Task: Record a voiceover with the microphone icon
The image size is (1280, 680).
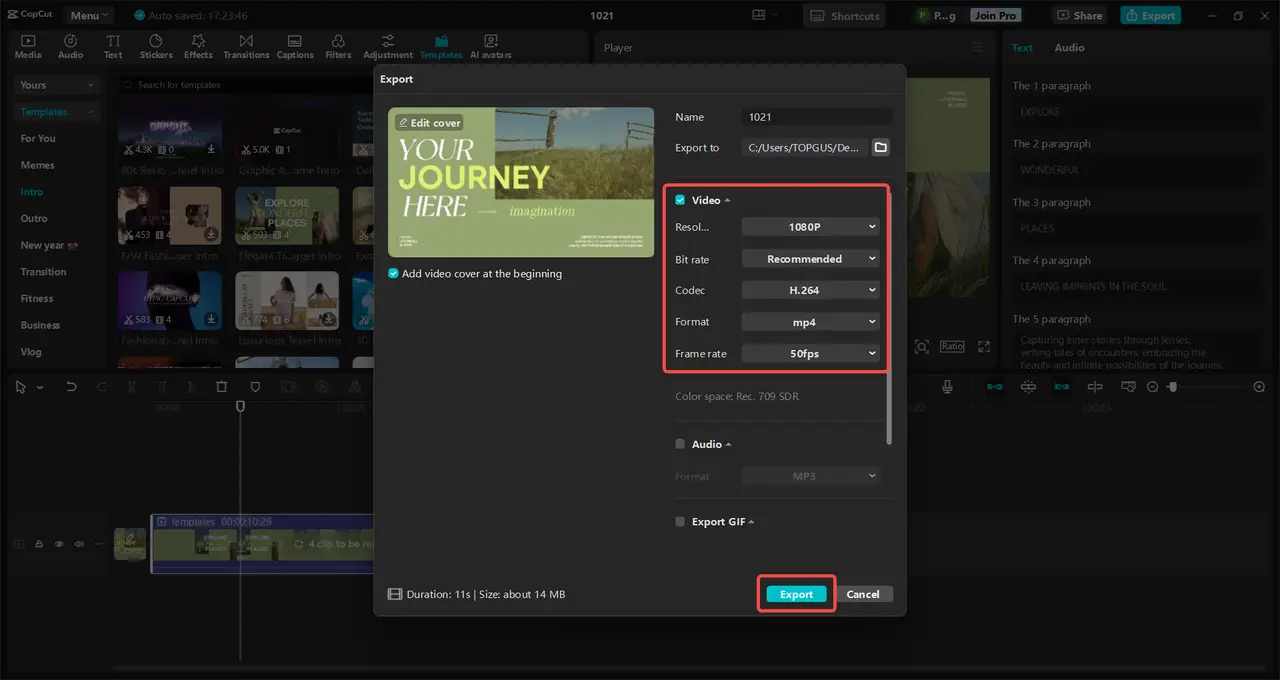Action: click(947, 386)
